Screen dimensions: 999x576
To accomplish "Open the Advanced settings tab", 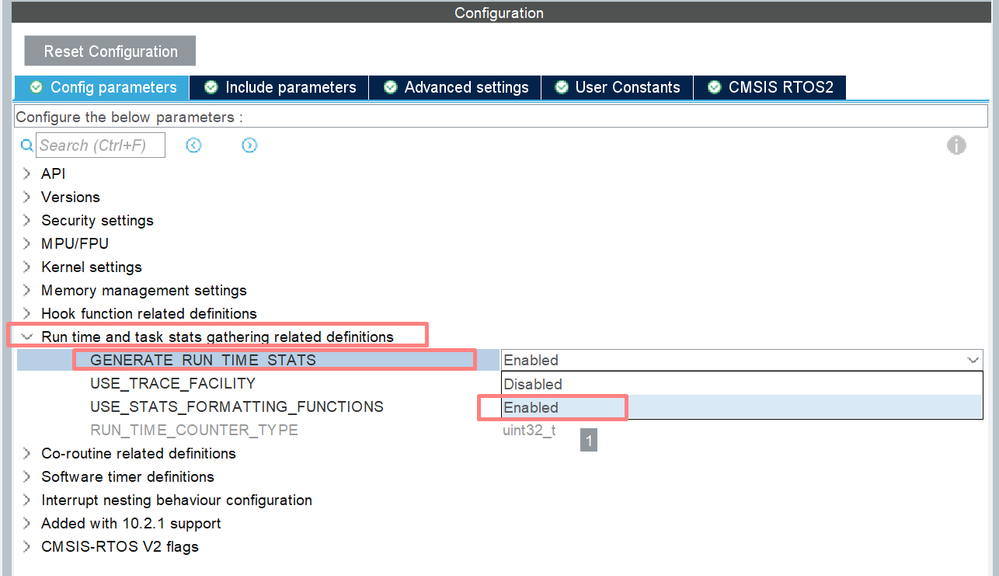I will coord(455,87).
